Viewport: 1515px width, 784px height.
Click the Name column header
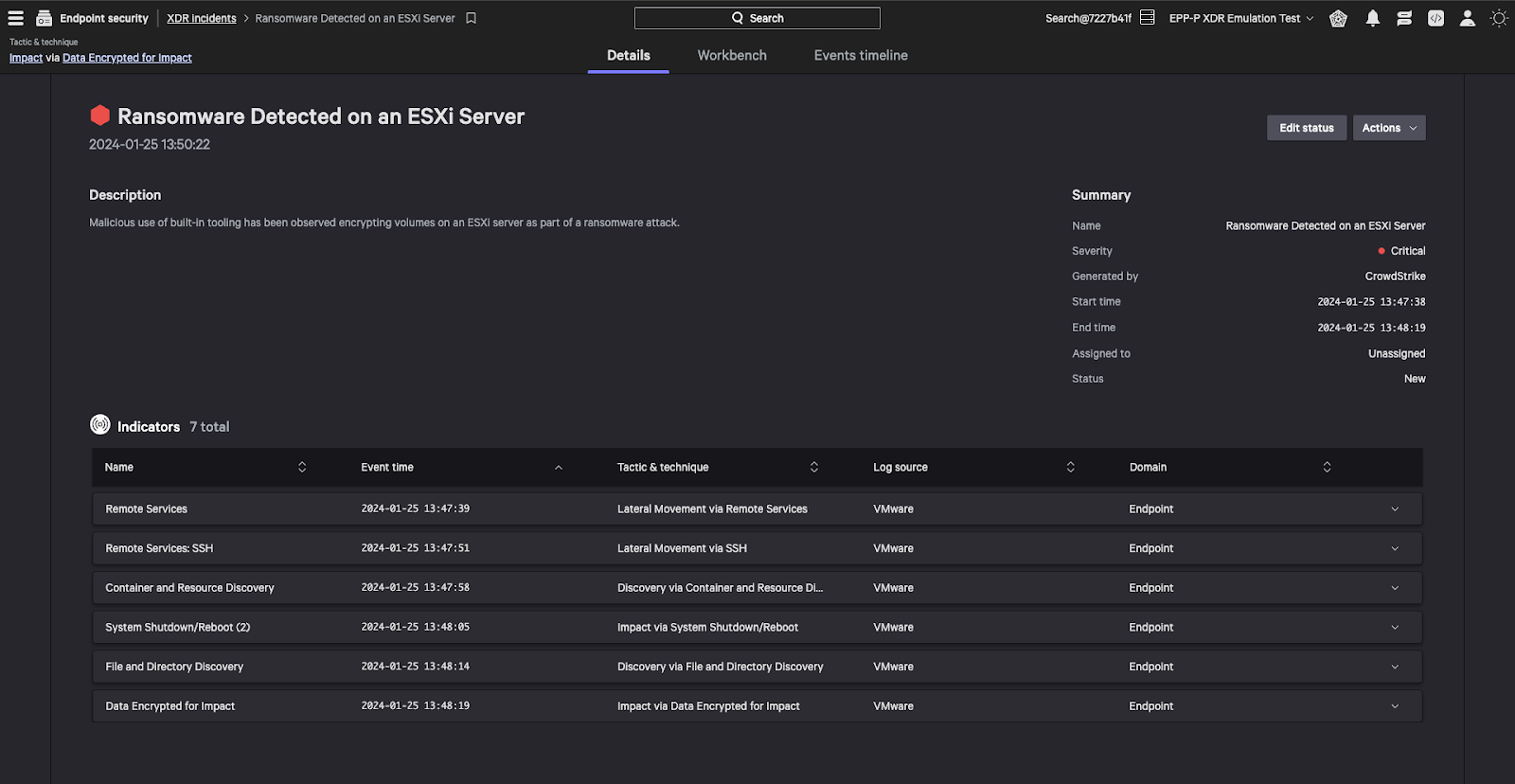(x=119, y=467)
